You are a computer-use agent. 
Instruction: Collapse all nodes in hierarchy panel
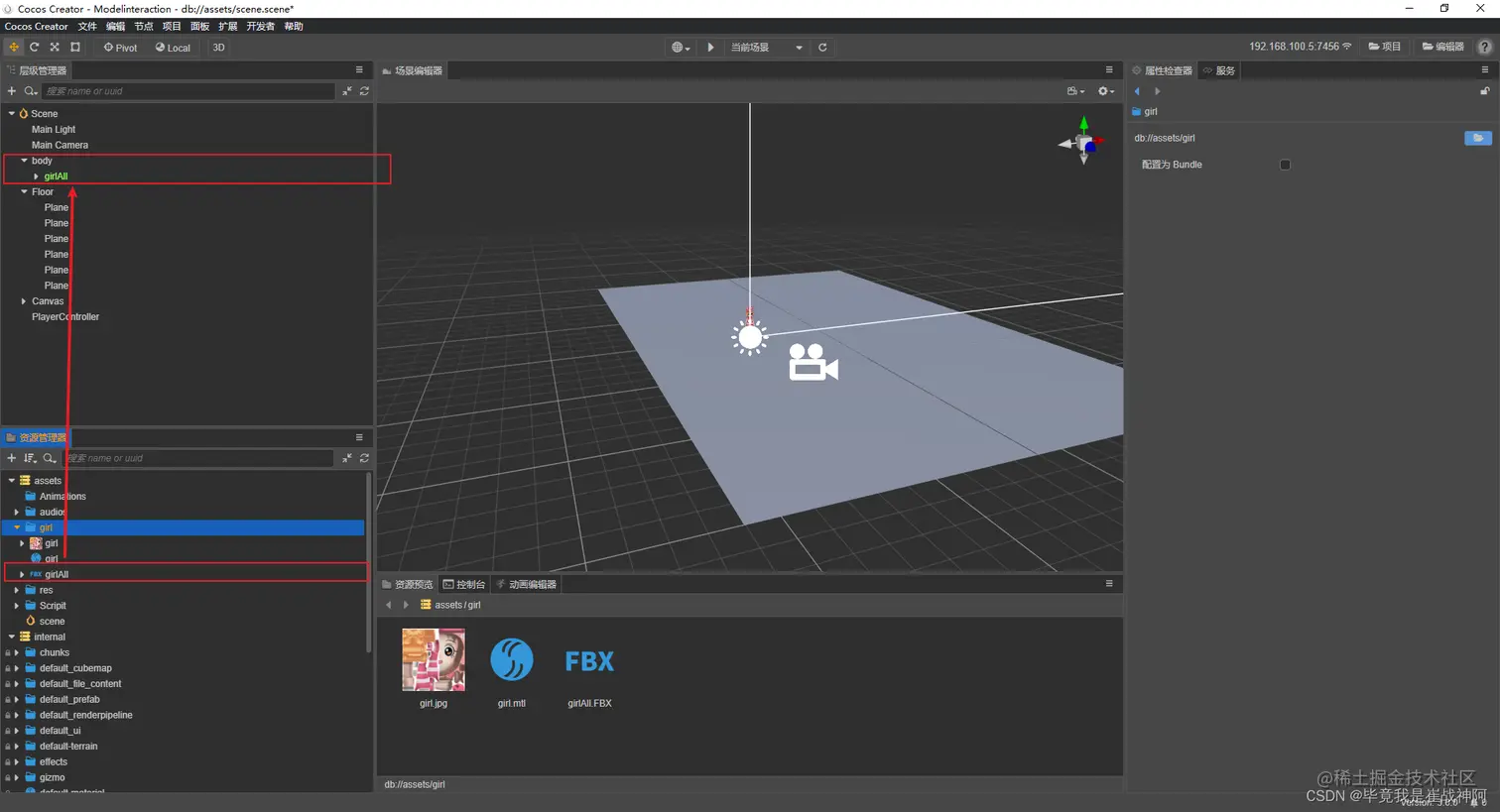click(x=347, y=91)
